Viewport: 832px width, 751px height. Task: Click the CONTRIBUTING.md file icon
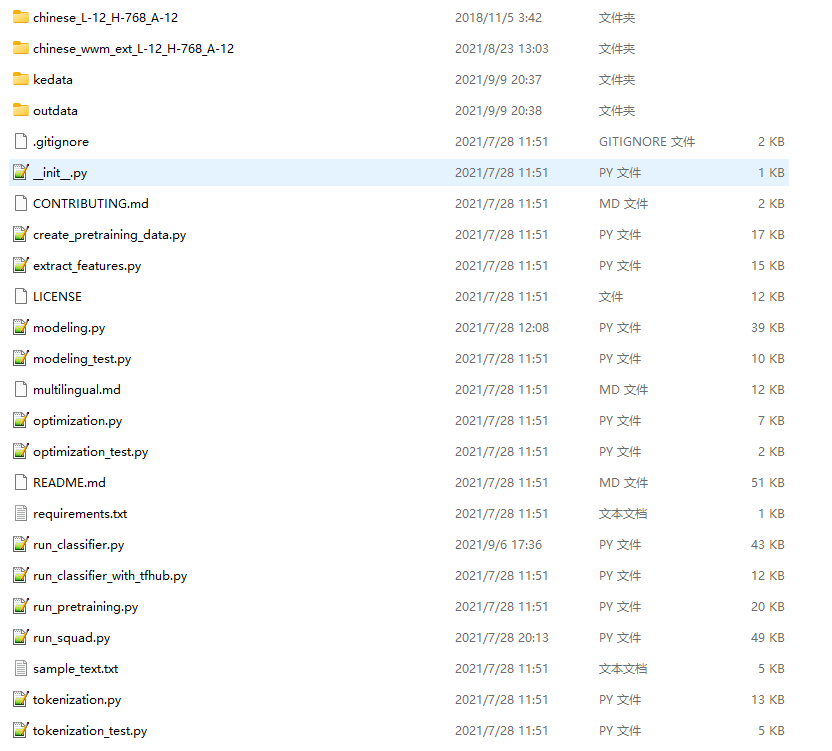point(21,203)
